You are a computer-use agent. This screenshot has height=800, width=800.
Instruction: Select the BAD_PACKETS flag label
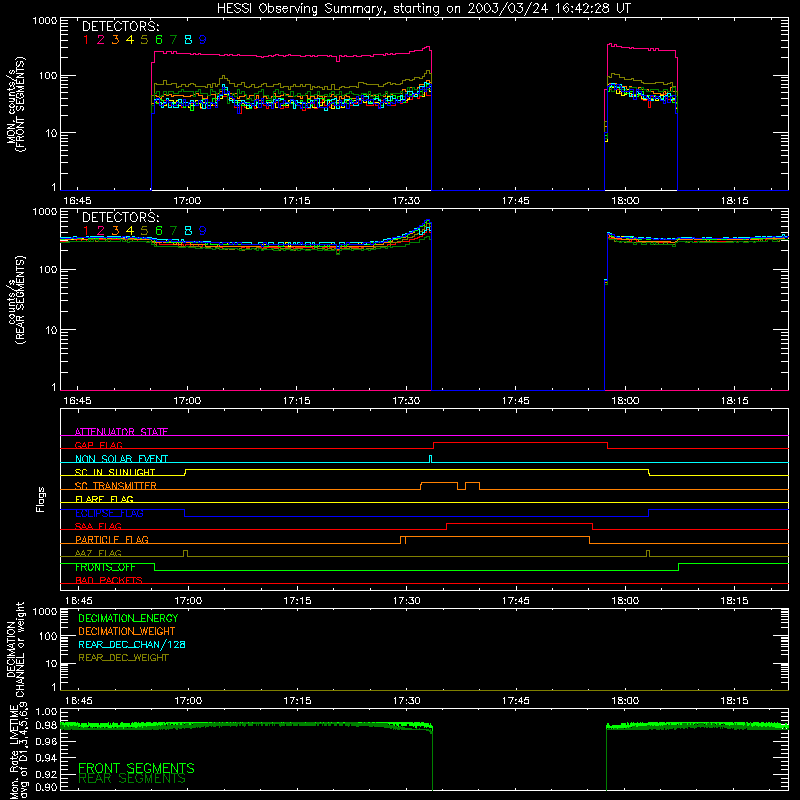pyautogui.click(x=109, y=580)
